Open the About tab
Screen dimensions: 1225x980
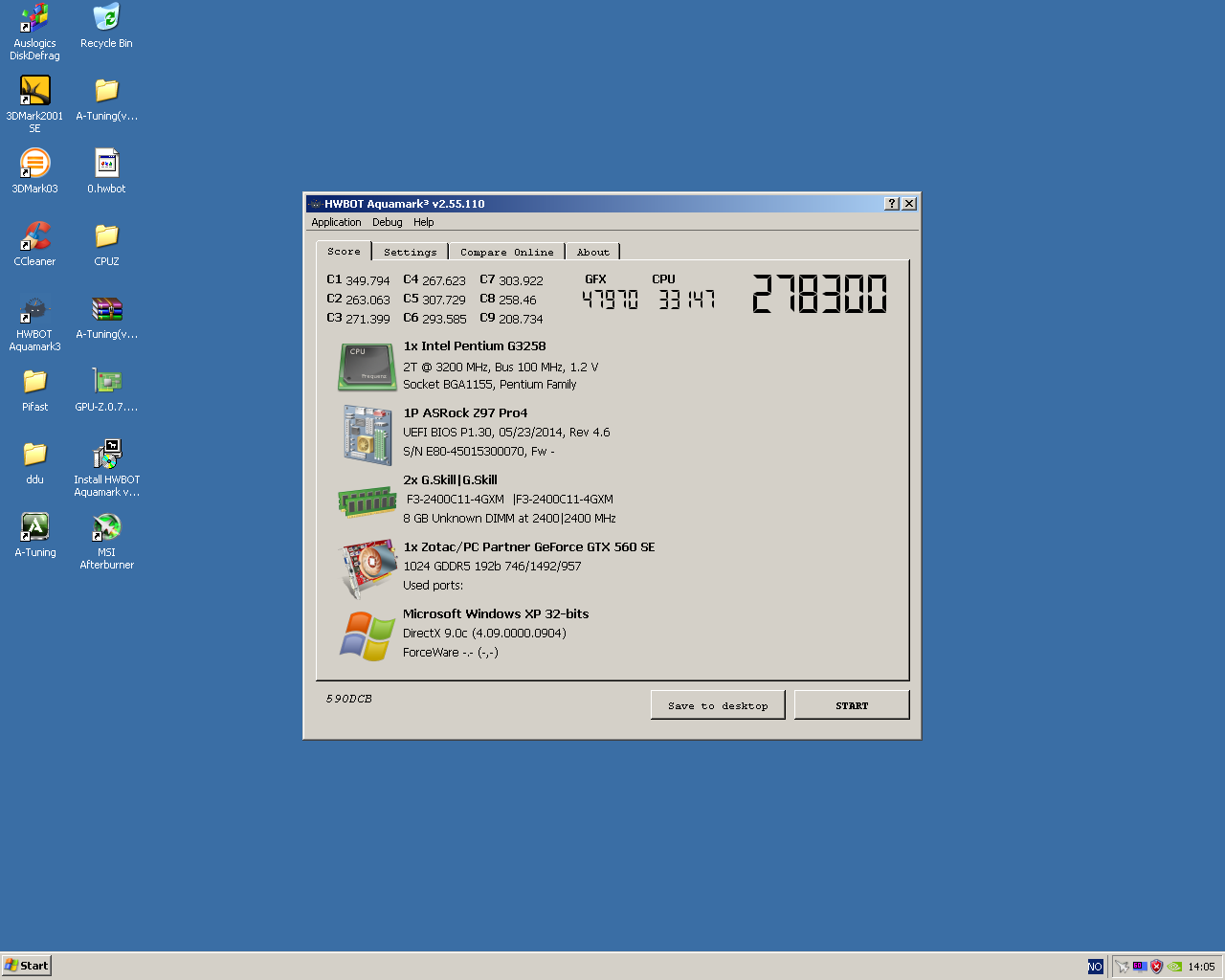click(x=592, y=252)
